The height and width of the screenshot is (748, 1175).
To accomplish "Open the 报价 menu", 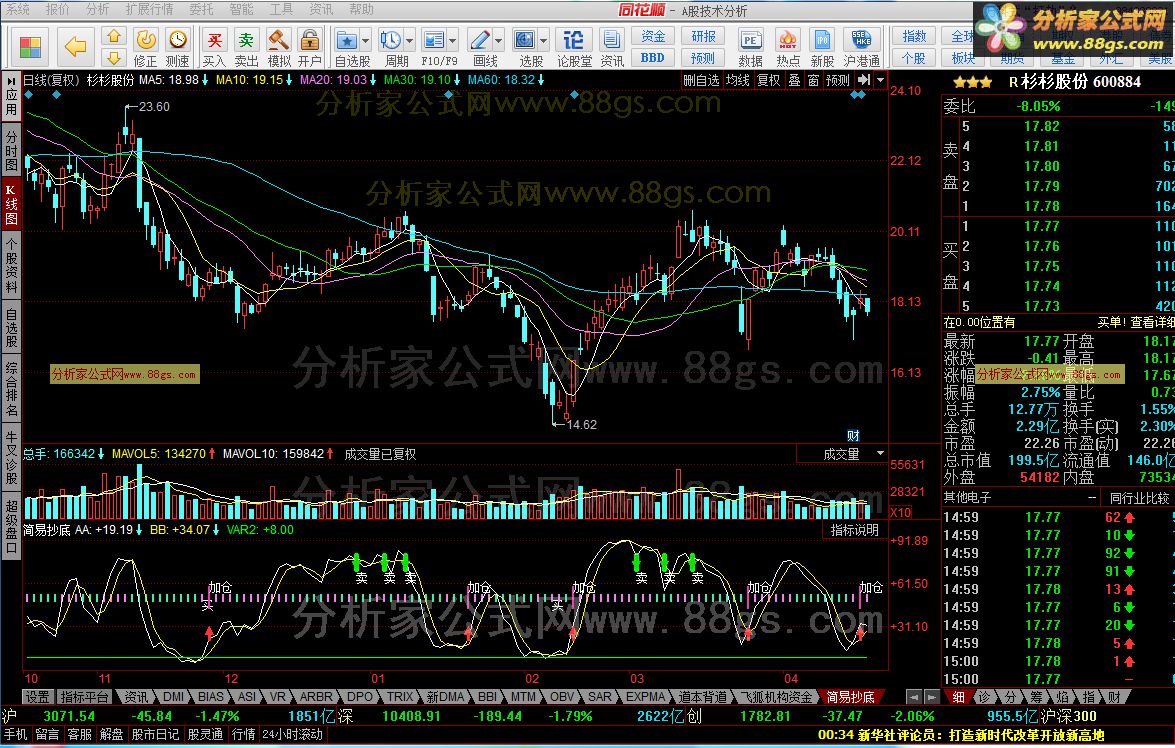I will pos(57,9).
